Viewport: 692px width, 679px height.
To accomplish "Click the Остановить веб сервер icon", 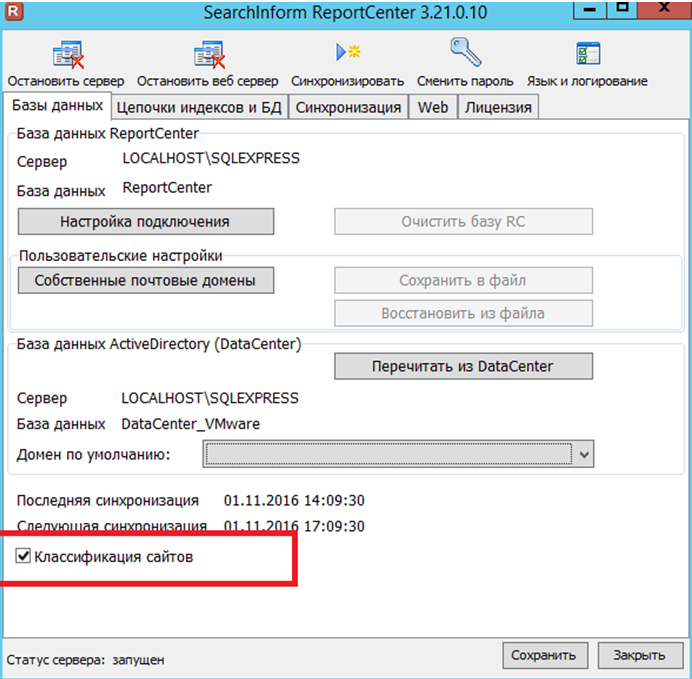I will pos(210,54).
